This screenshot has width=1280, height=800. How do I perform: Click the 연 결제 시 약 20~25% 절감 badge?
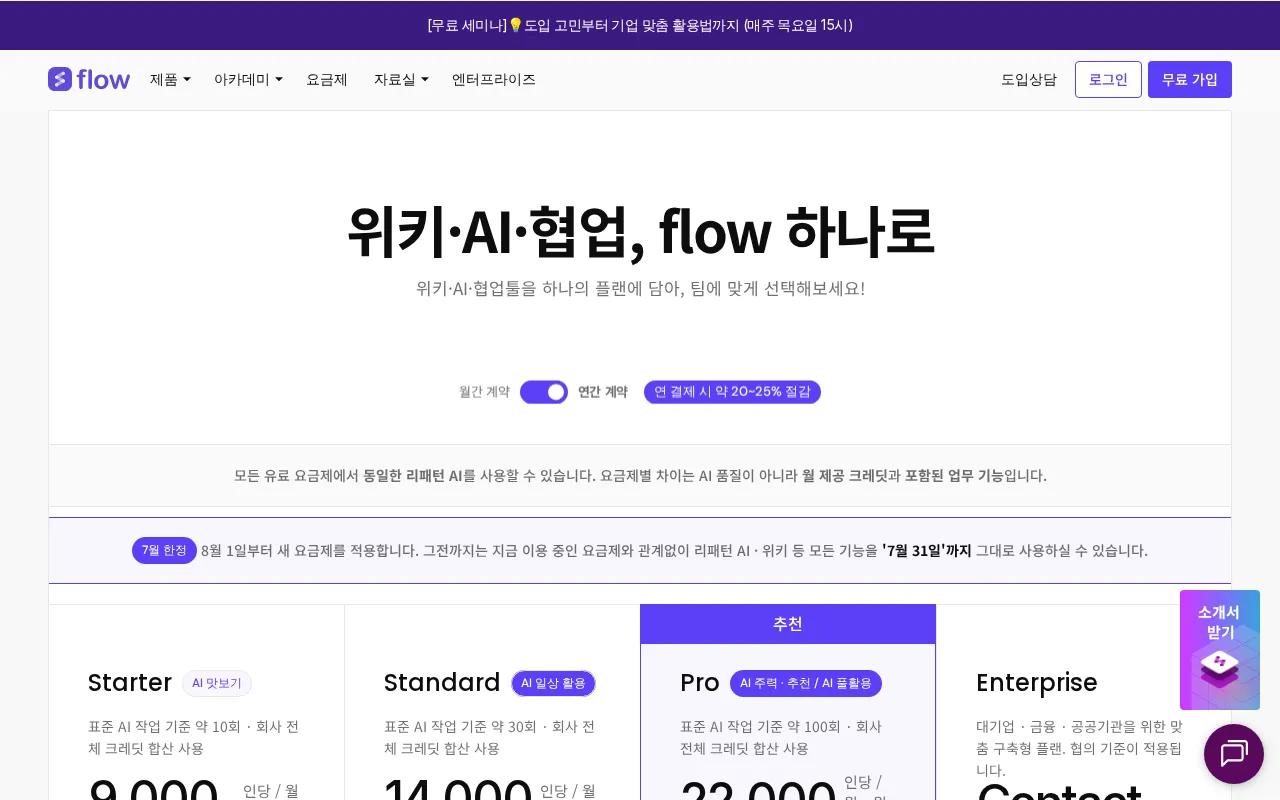point(732,392)
